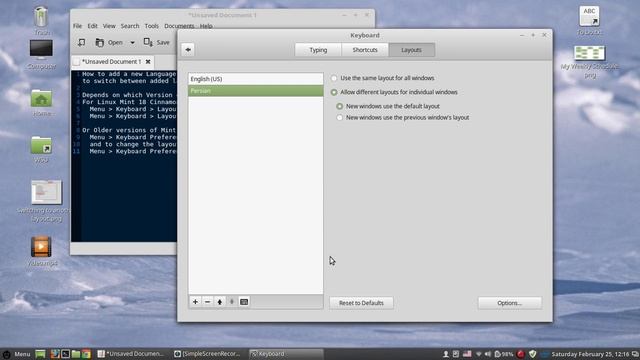Open the Documents menu in text editor

(179, 26)
